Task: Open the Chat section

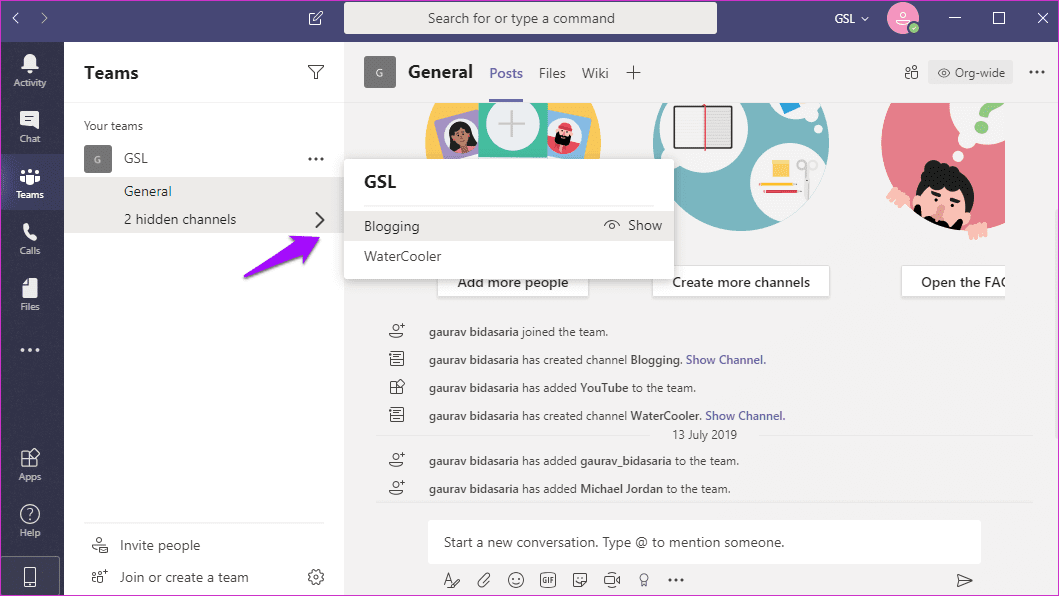Action: point(30,126)
